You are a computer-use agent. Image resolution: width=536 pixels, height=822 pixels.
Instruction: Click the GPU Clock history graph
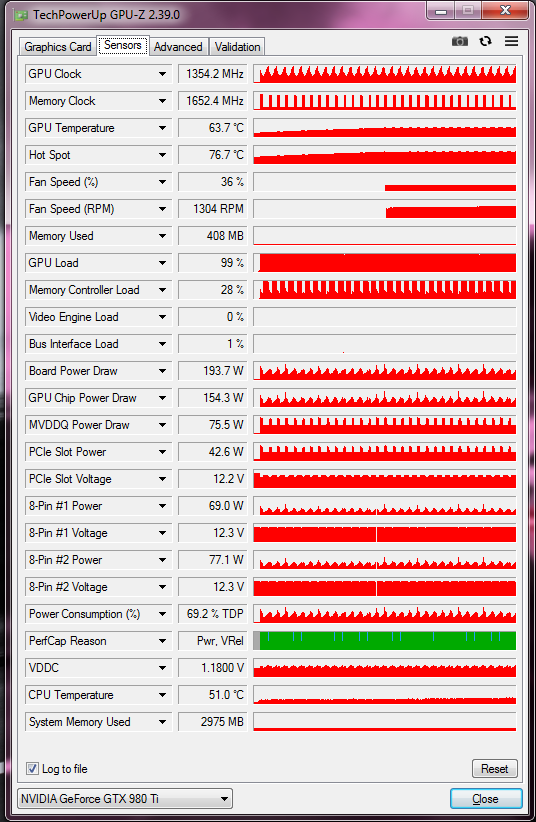click(x=384, y=74)
